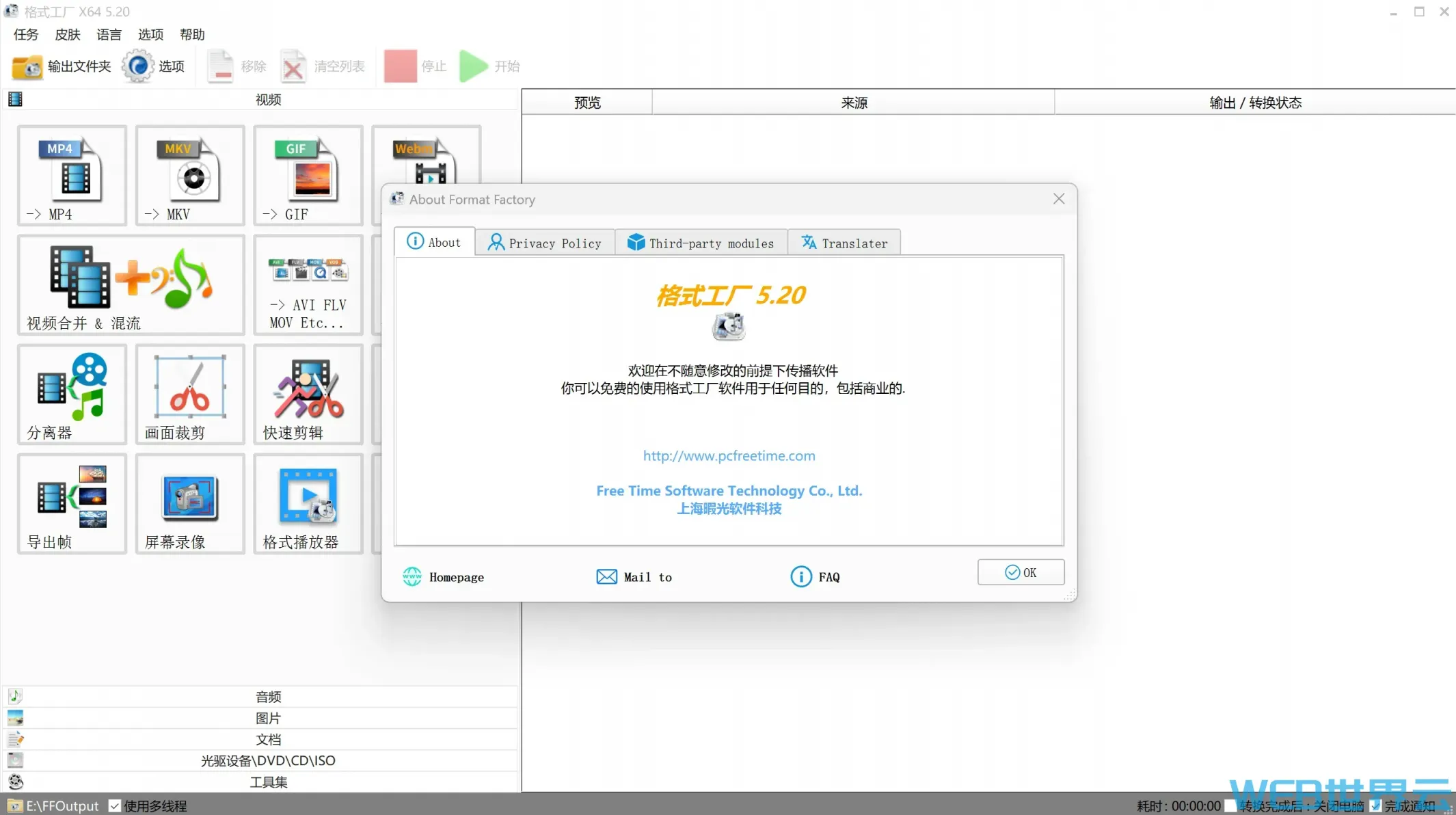This screenshot has height=815, width=1456.
Task: Click the OK button in About dialog
Action: (1021, 572)
